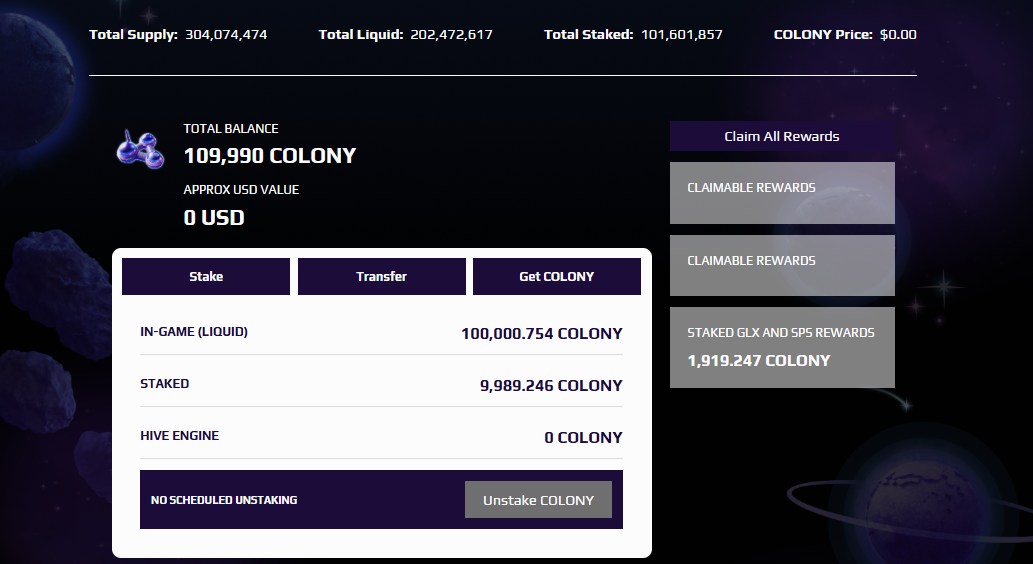This screenshot has width=1033, height=564.
Task: Open Staked GLX and SPS Rewards card
Action: click(x=782, y=347)
